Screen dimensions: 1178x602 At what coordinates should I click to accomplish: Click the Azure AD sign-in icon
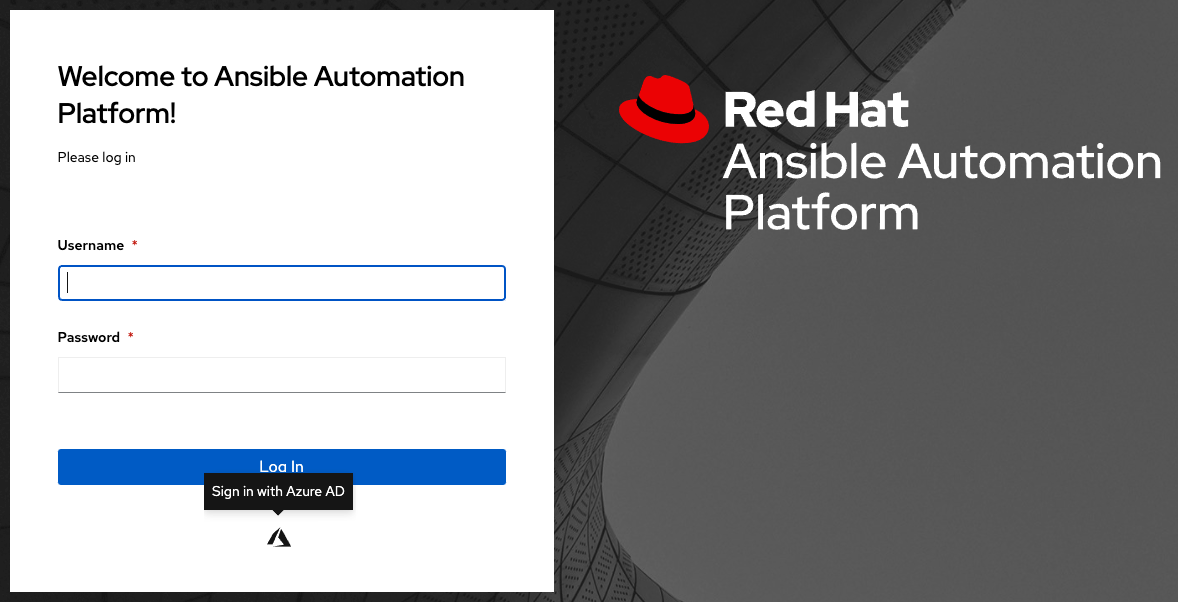click(x=279, y=538)
